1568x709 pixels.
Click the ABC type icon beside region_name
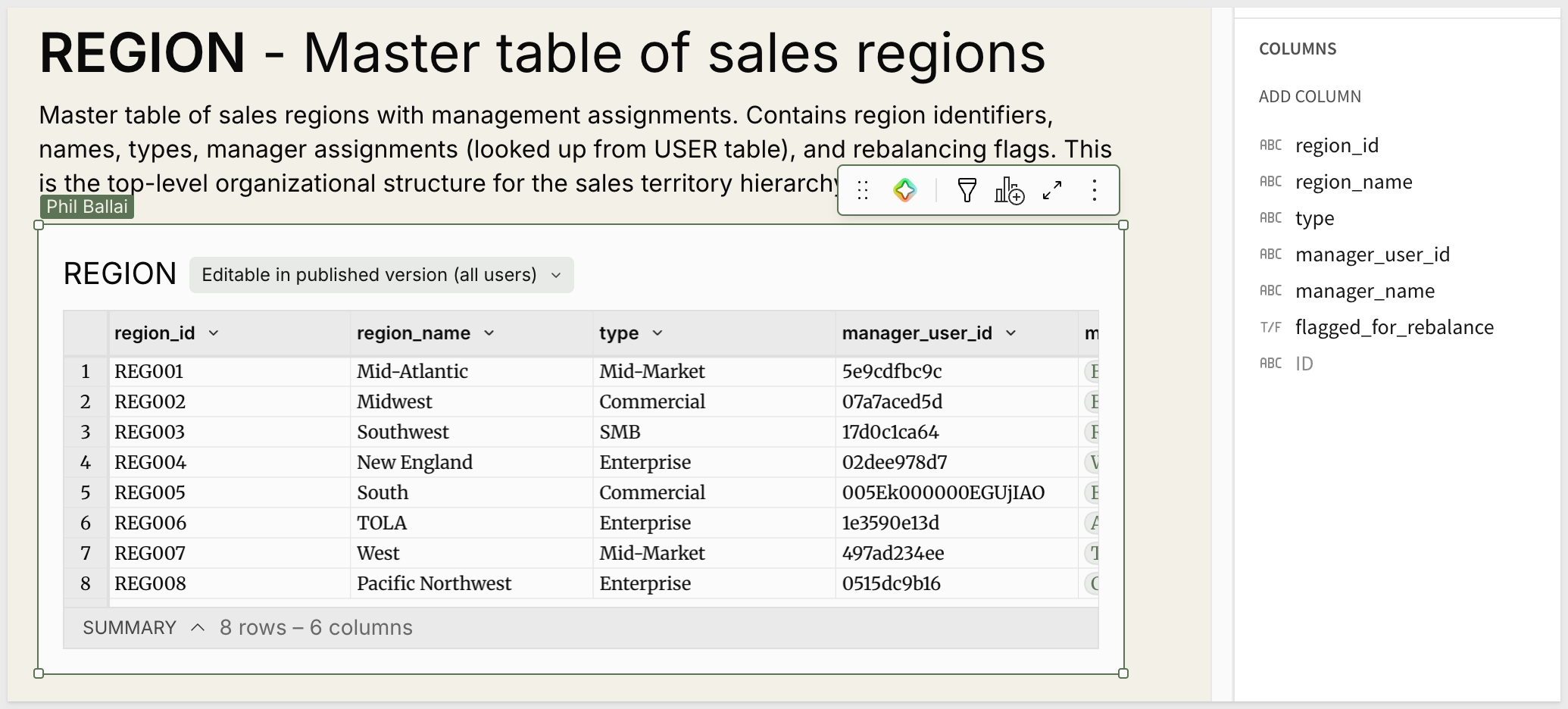[1270, 182]
